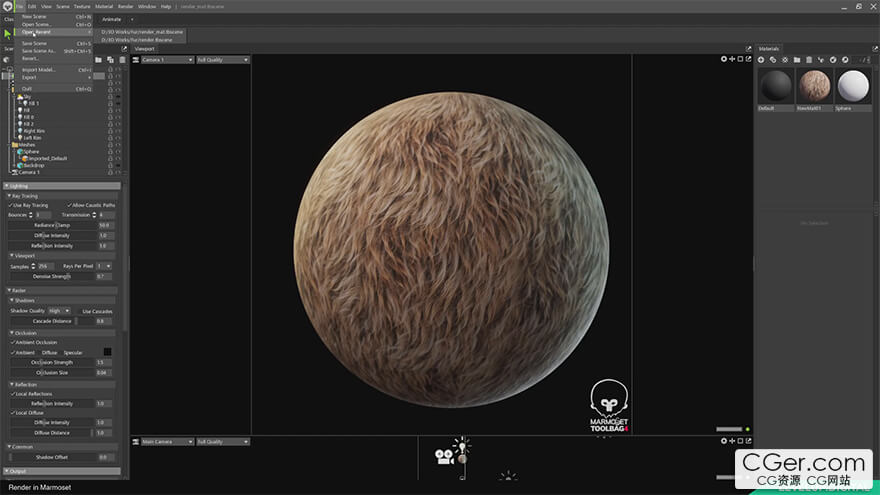Click the trash icon in Scene panel toolbar
This screenshot has width=880, height=495.
point(121,60)
